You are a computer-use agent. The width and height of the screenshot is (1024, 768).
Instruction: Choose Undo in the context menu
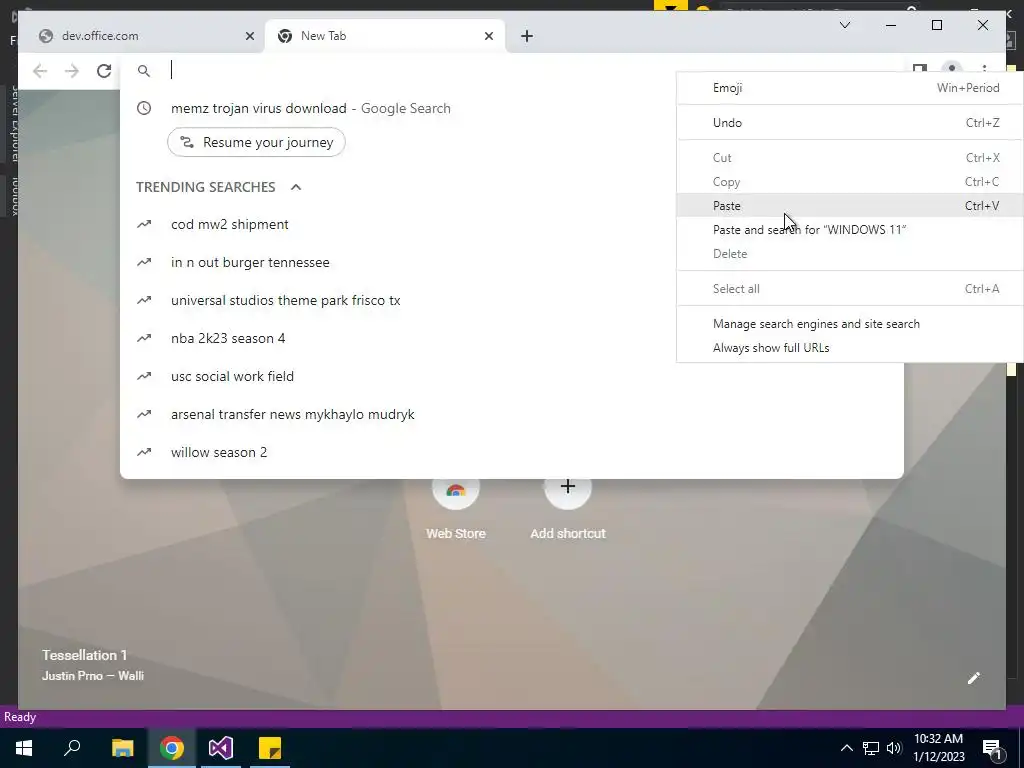[x=850, y=123]
